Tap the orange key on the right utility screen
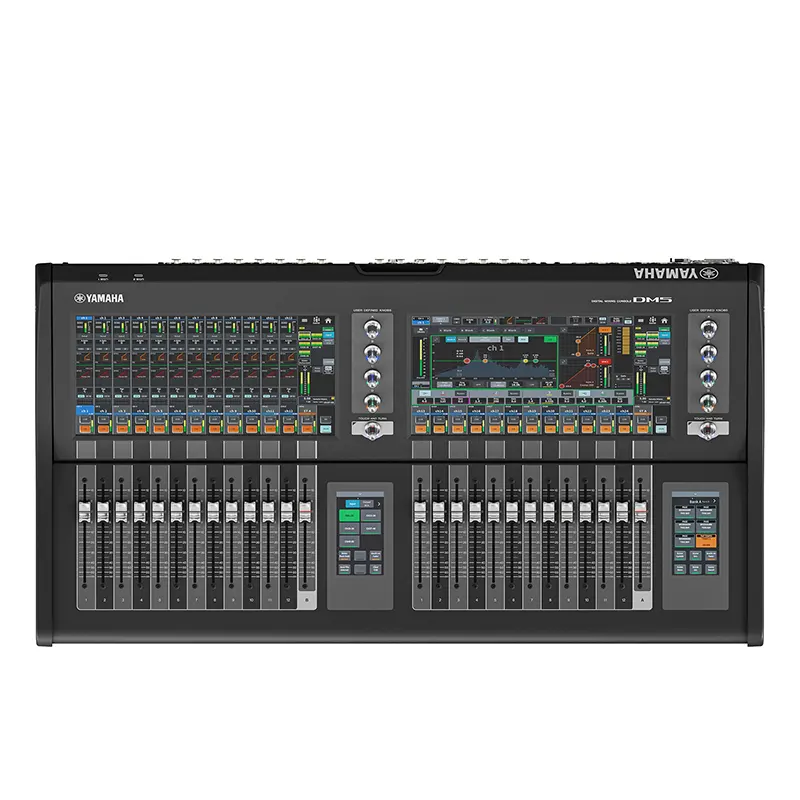This screenshot has width=800, height=800. [x=706, y=541]
